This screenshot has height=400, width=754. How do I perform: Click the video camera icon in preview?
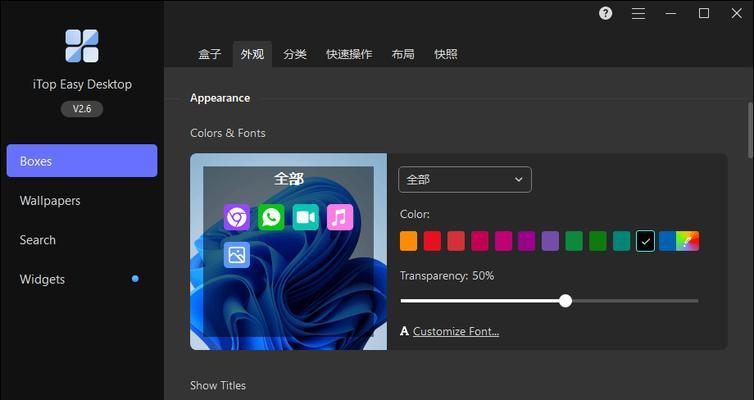point(306,217)
